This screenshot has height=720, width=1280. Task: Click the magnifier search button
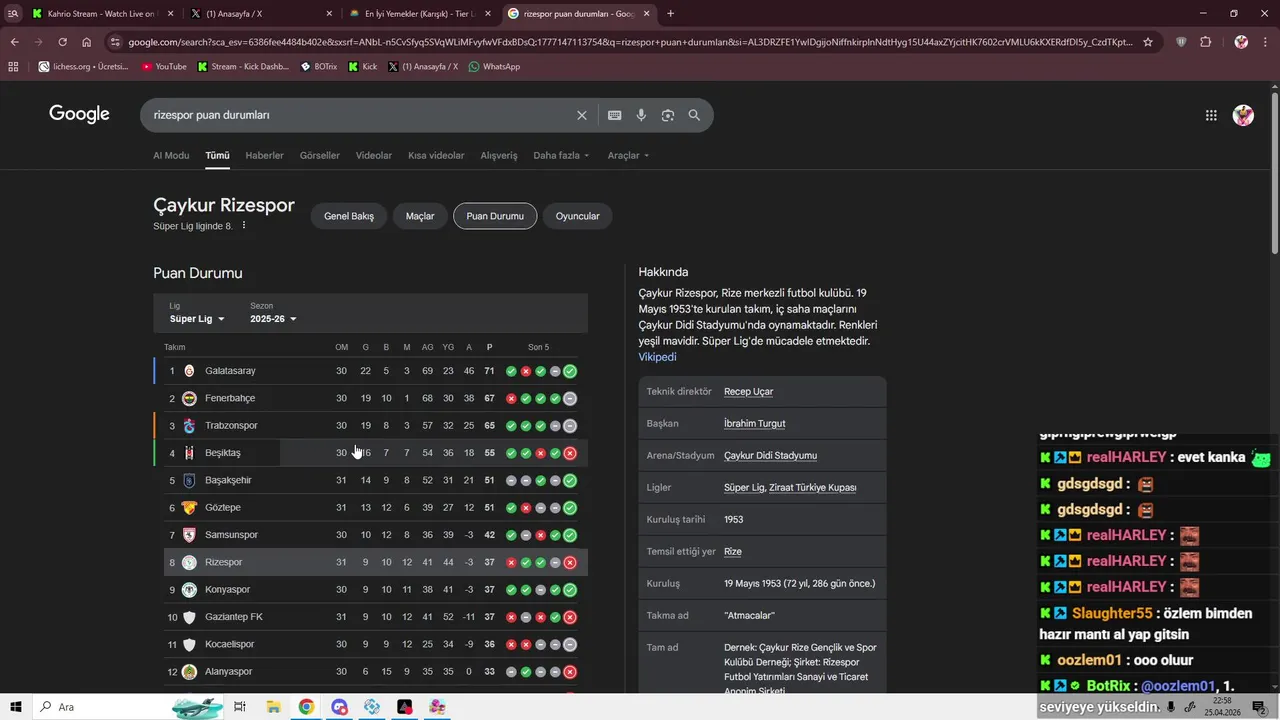694,115
